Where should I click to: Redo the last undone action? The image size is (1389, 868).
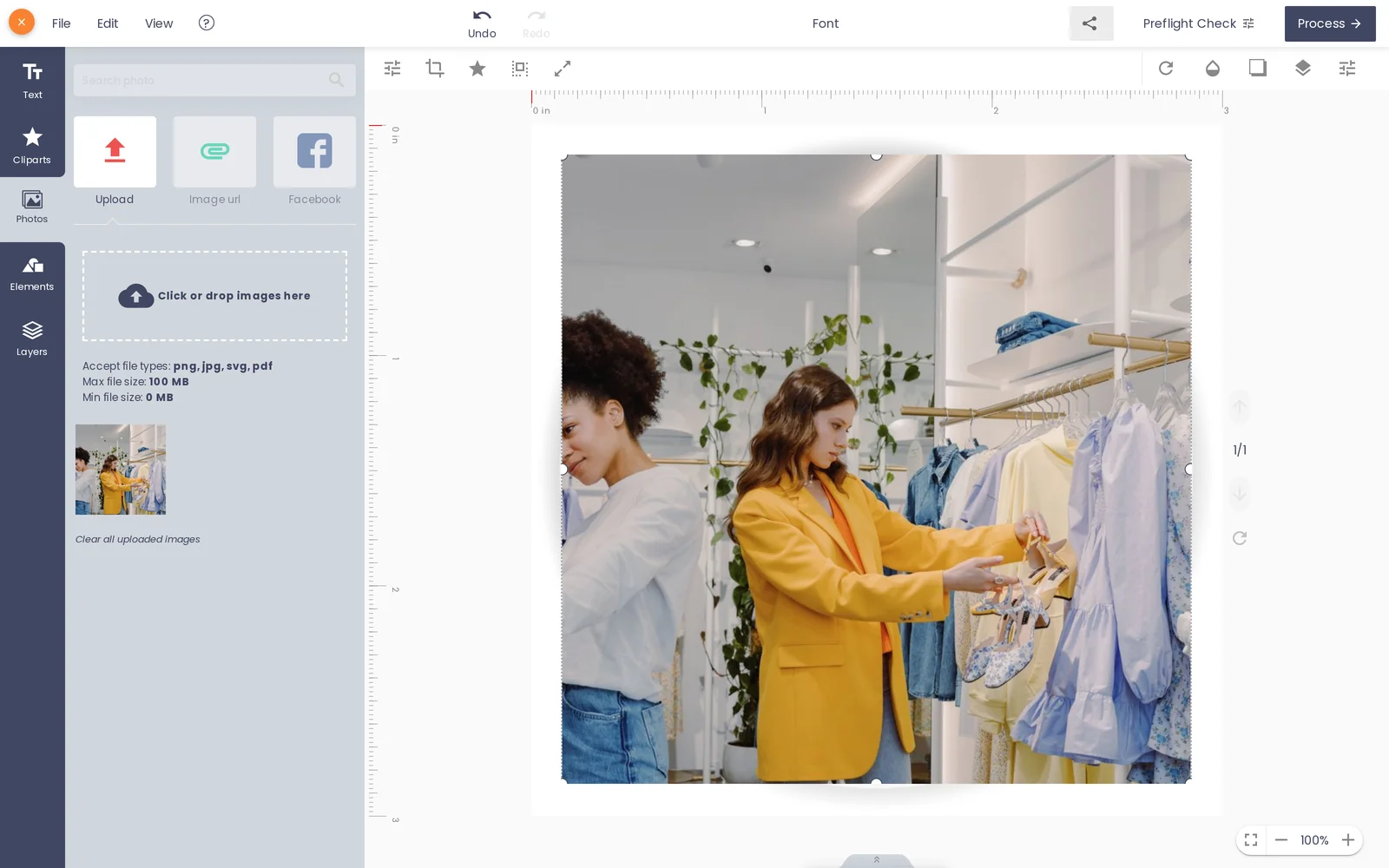(537, 23)
